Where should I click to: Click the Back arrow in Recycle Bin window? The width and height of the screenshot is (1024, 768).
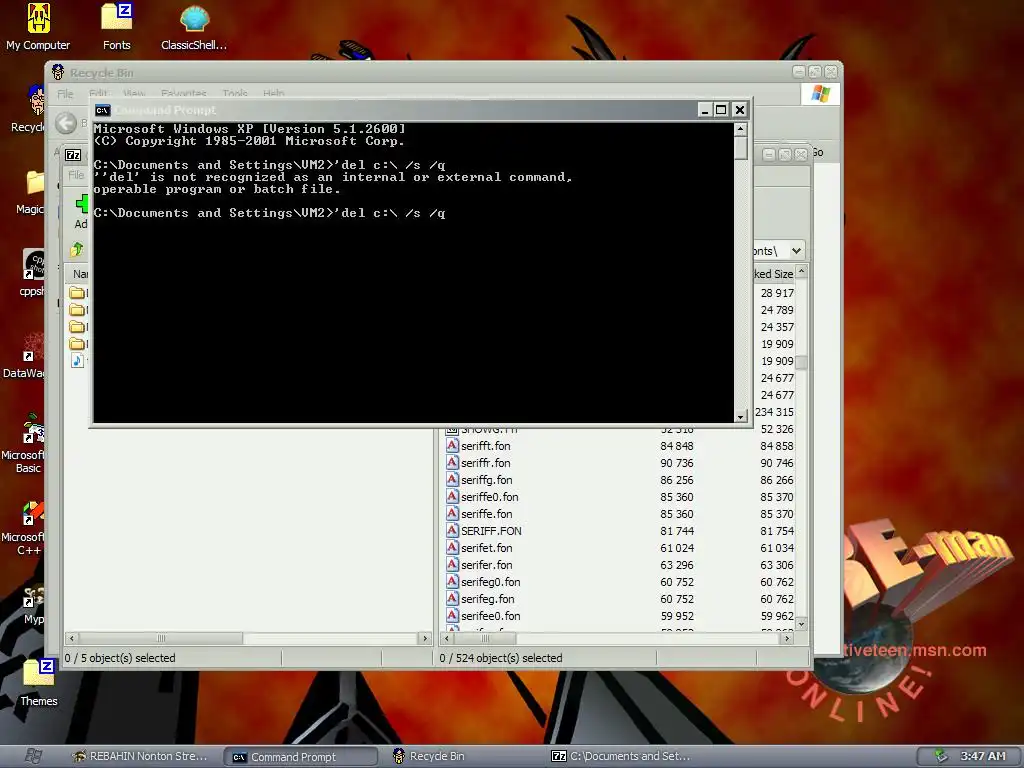tap(66, 123)
